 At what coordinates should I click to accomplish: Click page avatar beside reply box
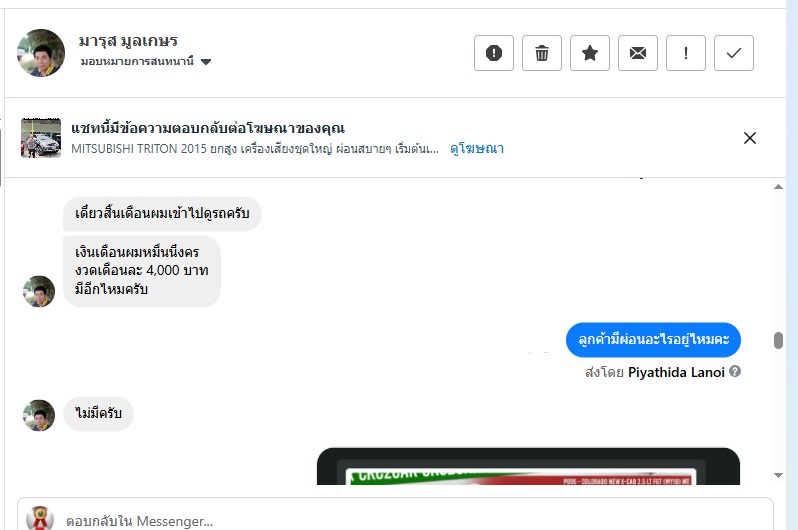(x=40, y=518)
